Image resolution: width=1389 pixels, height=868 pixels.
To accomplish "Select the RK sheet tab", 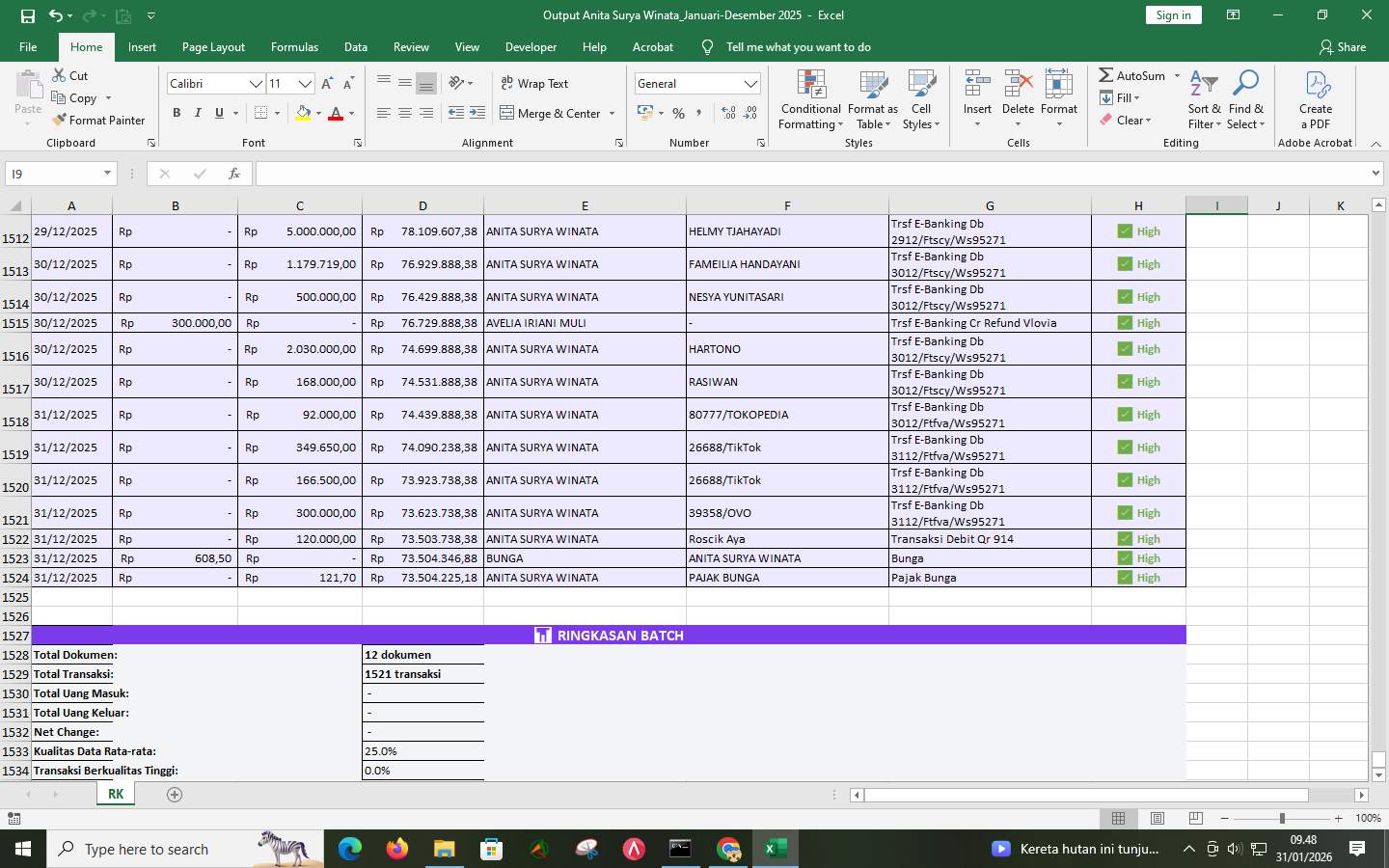I will pos(116,795).
